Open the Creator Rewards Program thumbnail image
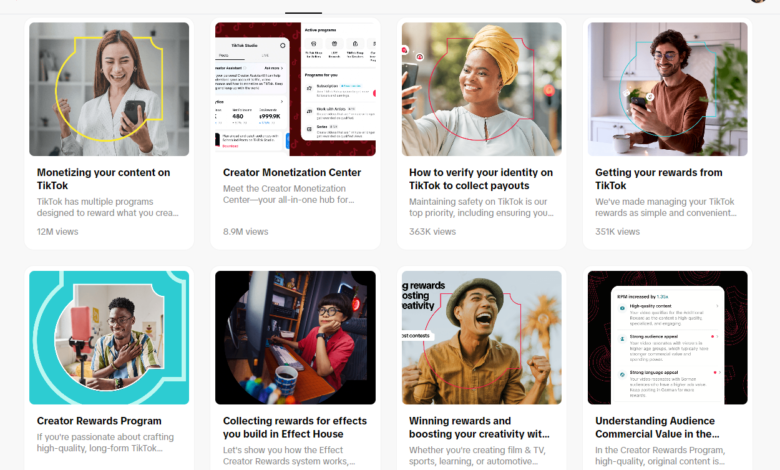 [x=109, y=338]
